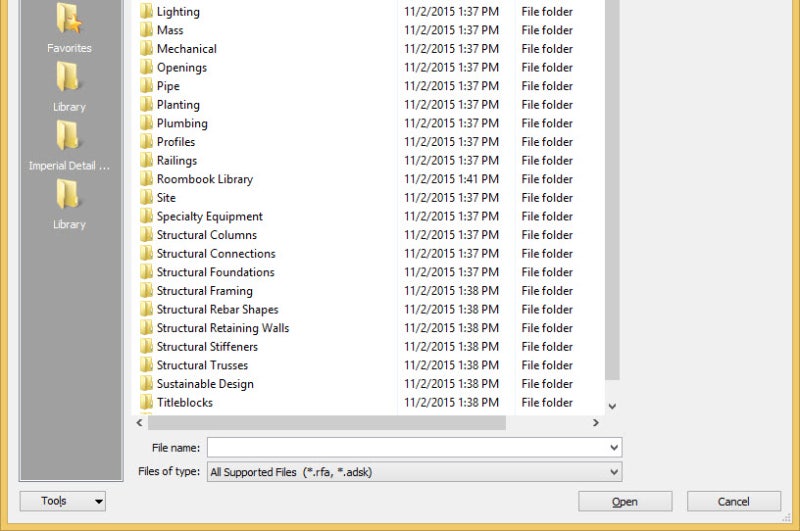The width and height of the screenshot is (800, 531).
Task: Click the Lighting folder icon
Action: point(146,11)
